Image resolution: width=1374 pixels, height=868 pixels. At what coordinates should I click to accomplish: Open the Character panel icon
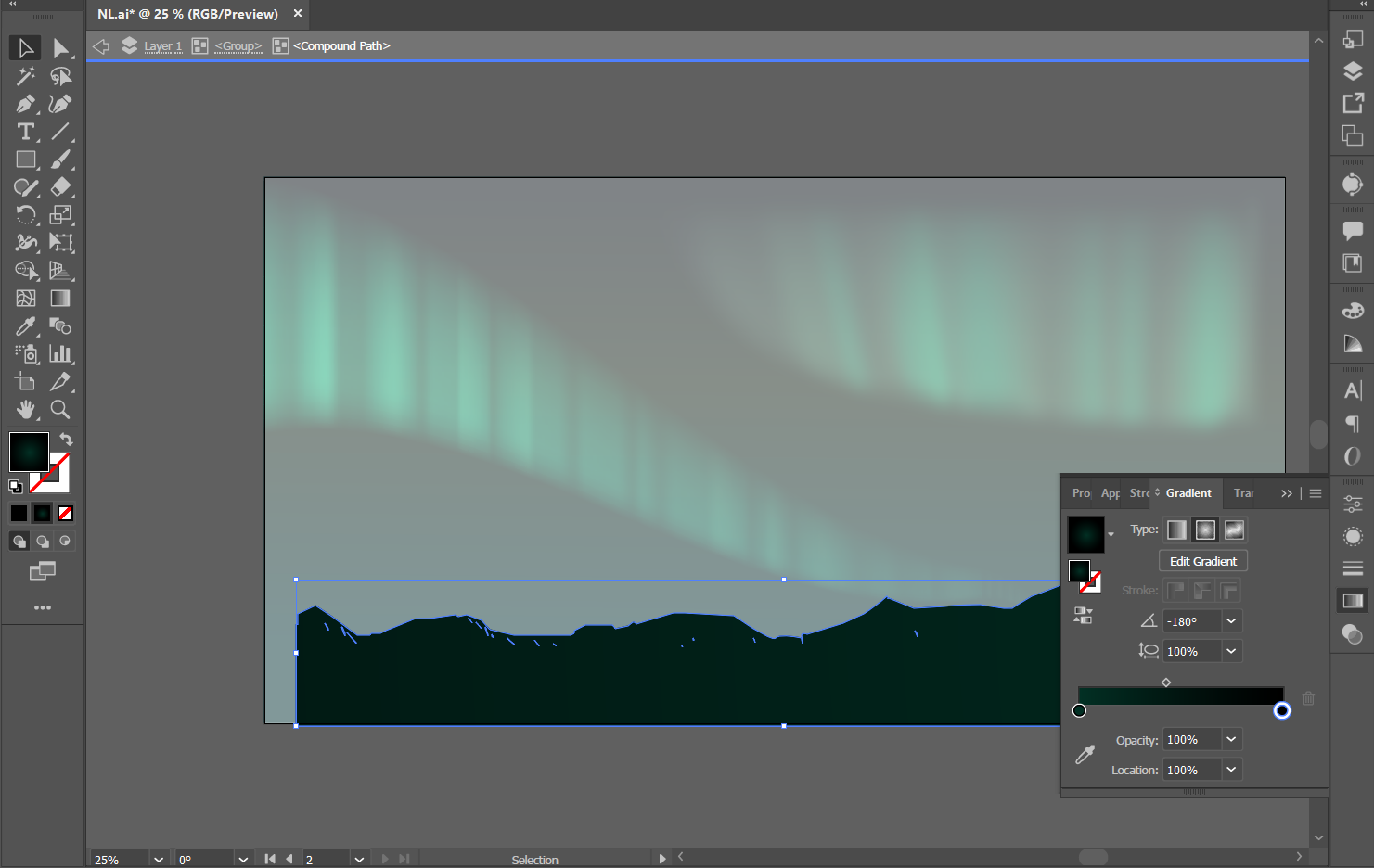pyautogui.click(x=1353, y=390)
